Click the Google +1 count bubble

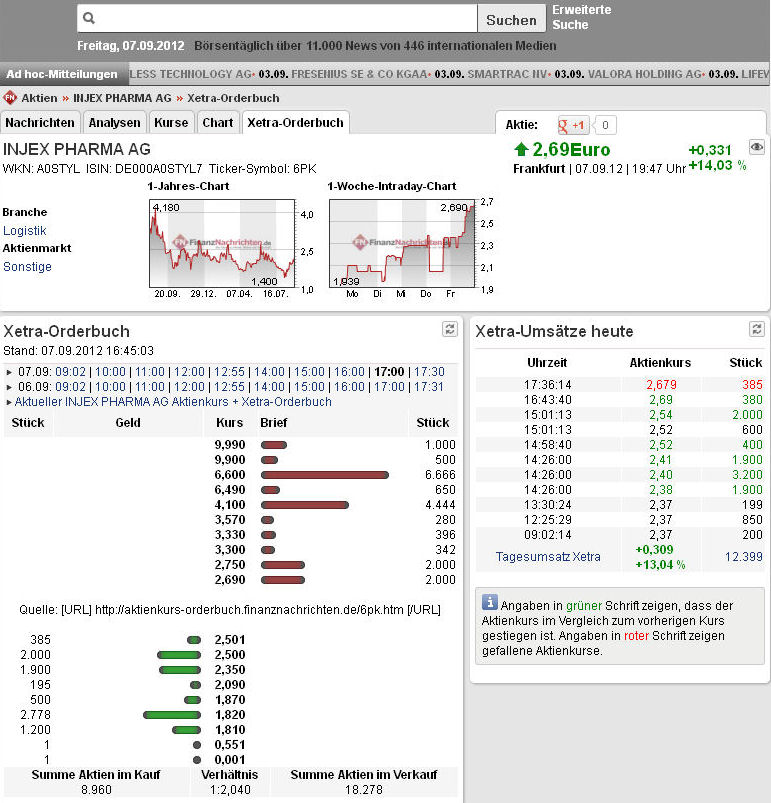tap(605, 125)
